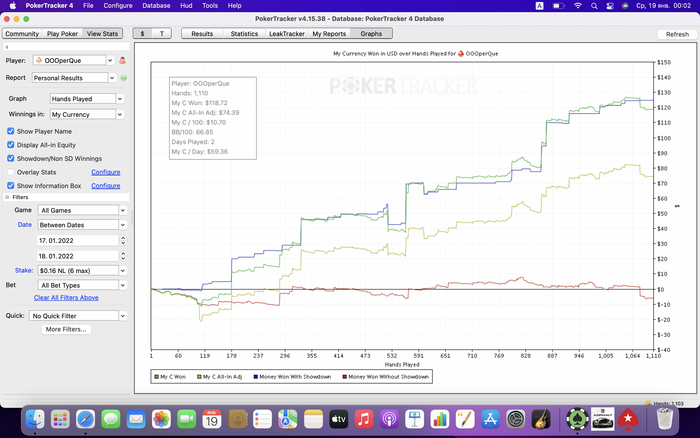Open Pages from the dock

[x=465, y=419]
